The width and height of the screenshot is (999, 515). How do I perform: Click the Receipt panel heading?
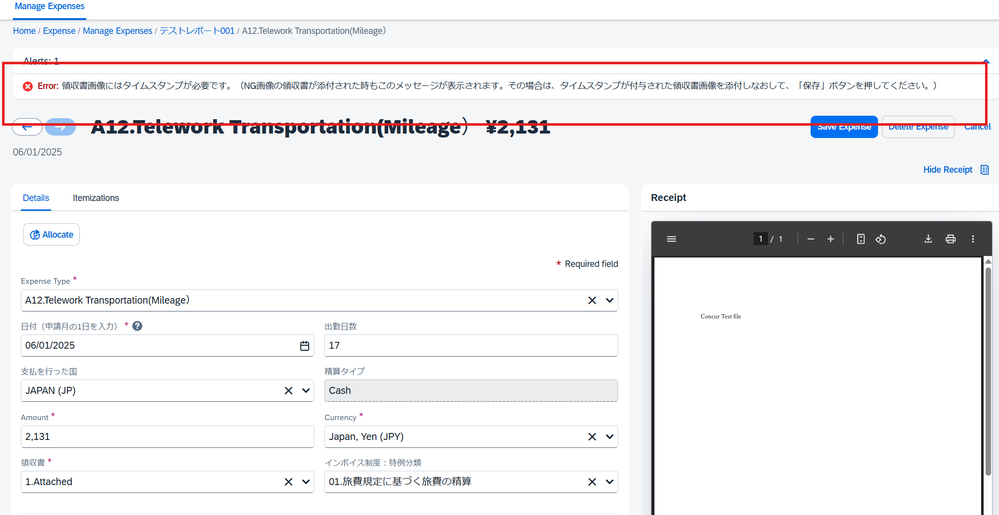click(x=668, y=198)
